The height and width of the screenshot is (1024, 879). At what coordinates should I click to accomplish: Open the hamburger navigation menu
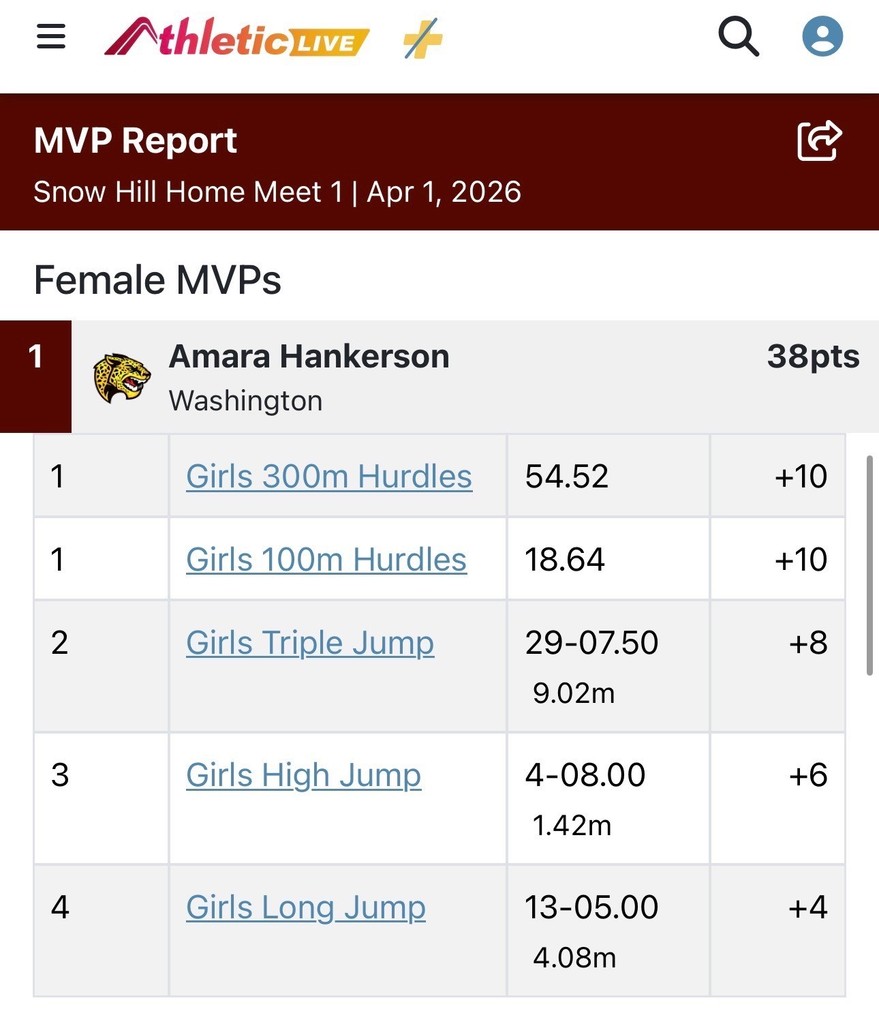pyautogui.click(x=50, y=37)
